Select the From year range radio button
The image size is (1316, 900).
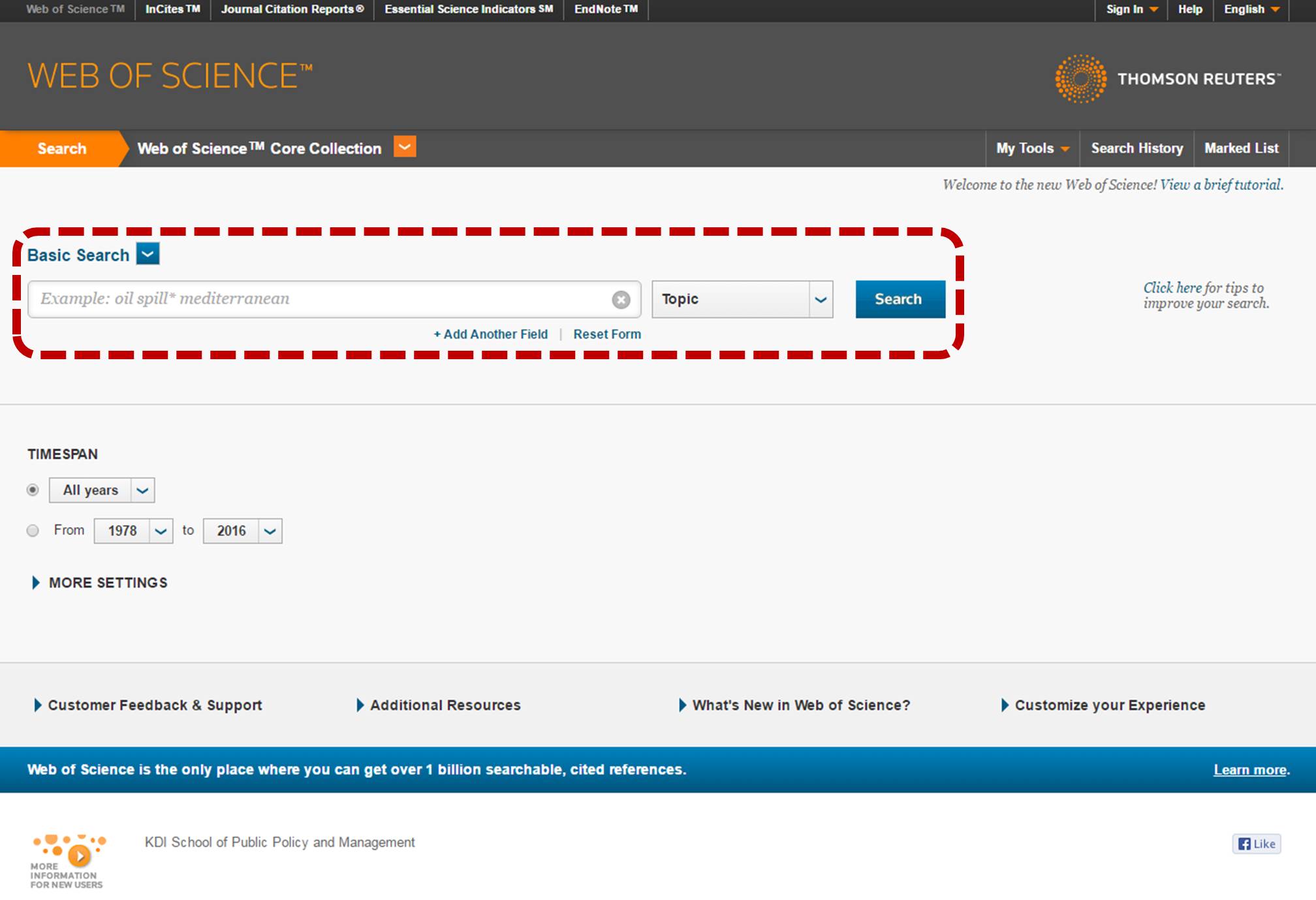(x=33, y=530)
